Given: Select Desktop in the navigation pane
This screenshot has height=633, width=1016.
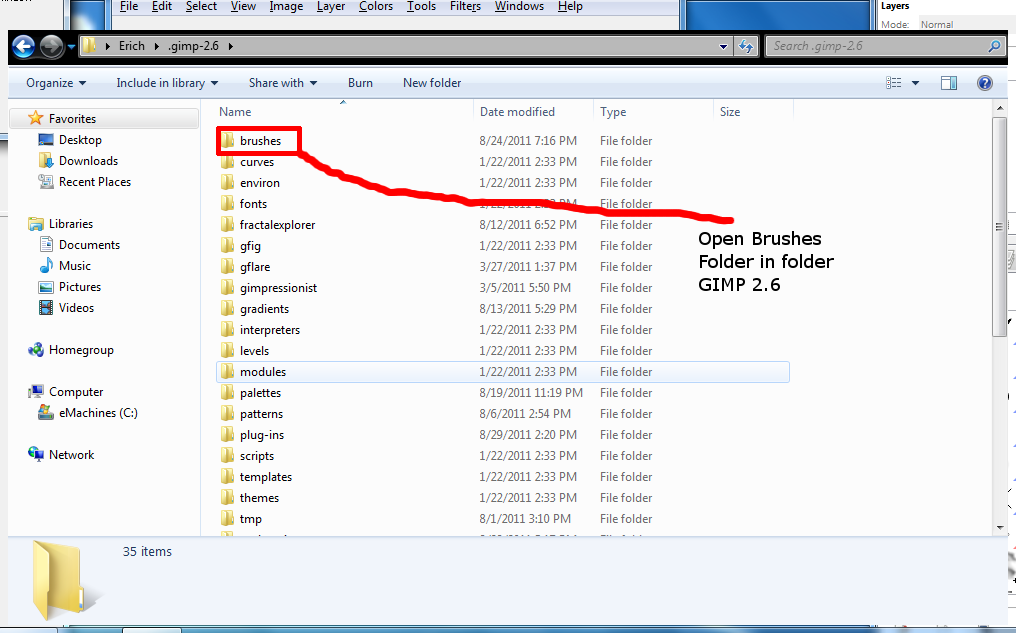Looking at the screenshot, I should point(80,140).
